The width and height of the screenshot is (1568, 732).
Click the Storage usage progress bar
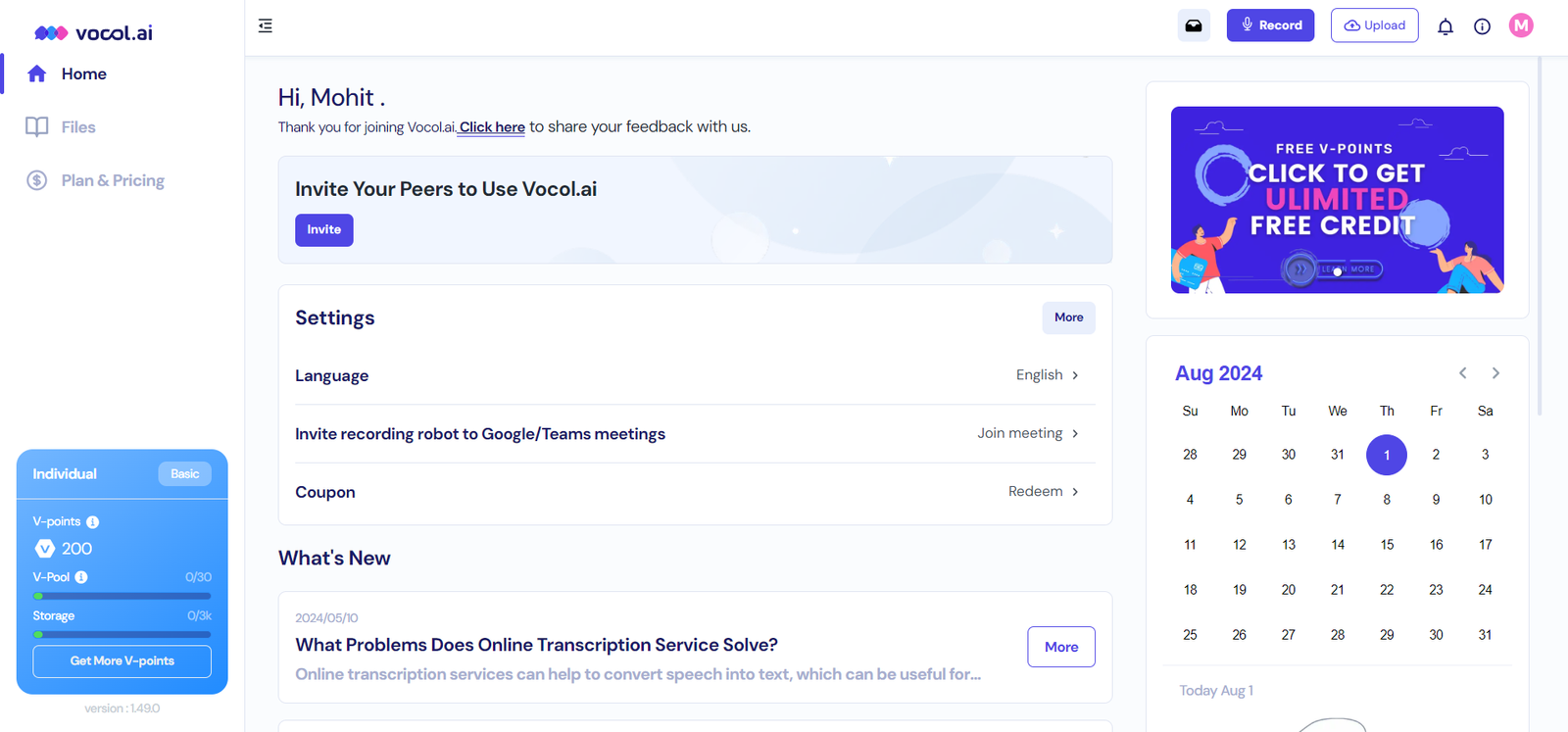point(122,634)
